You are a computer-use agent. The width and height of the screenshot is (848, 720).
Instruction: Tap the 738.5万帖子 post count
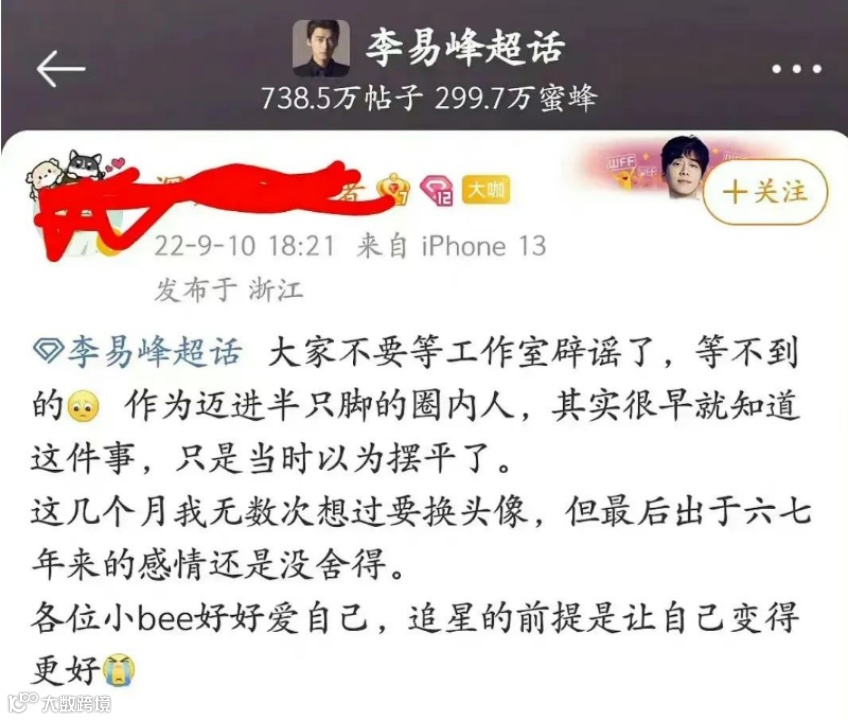[341, 99]
